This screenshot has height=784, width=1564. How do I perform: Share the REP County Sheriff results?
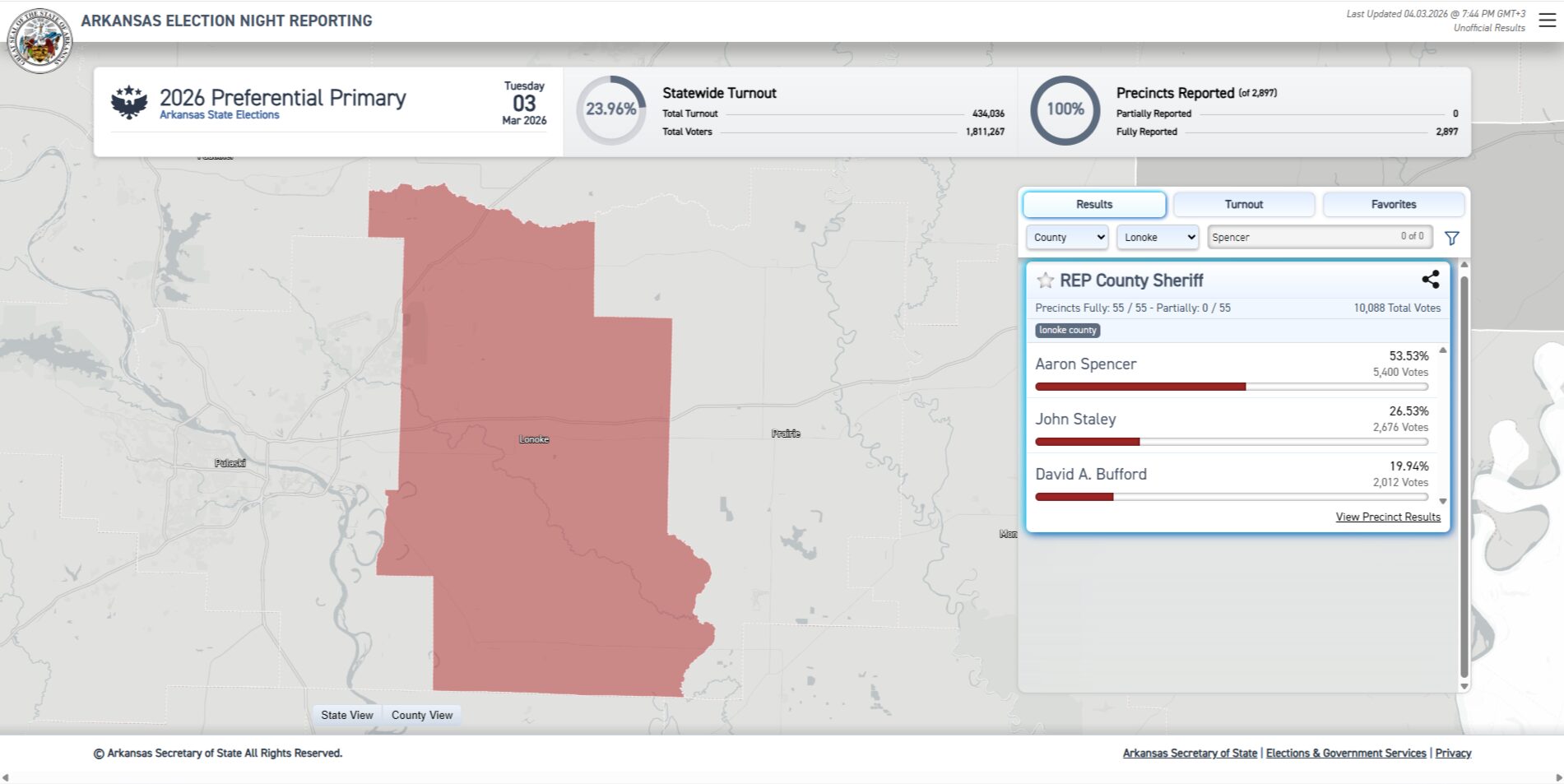click(1430, 280)
